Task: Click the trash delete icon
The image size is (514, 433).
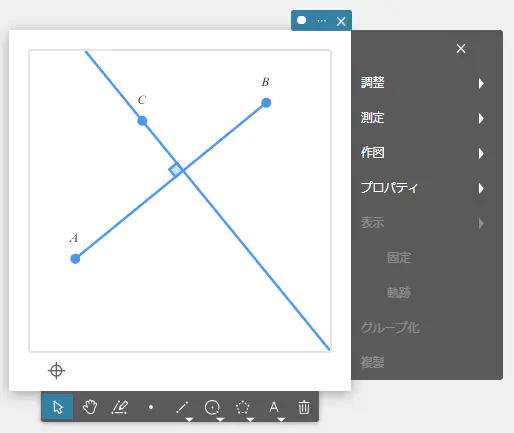Action: tap(304, 407)
